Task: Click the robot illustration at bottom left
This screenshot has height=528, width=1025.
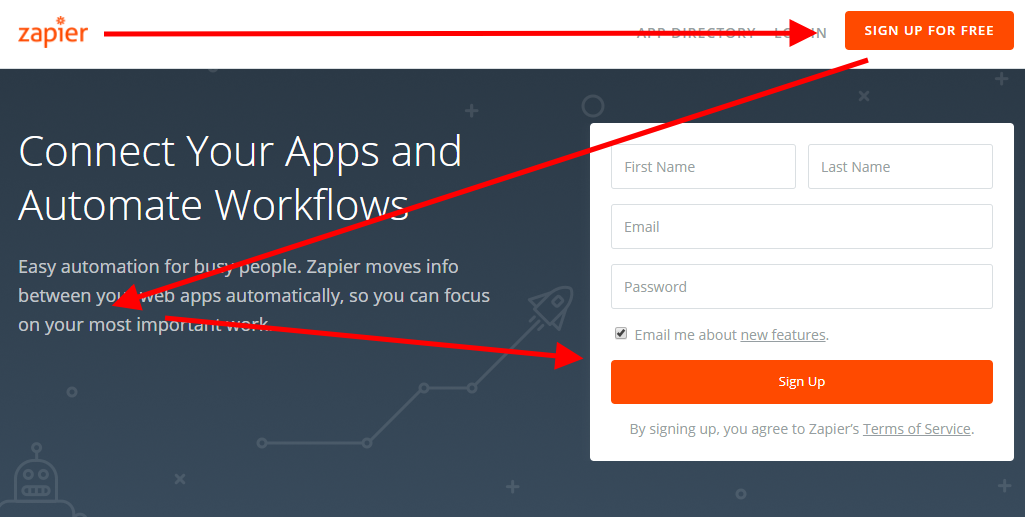Action: (x=36, y=483)
